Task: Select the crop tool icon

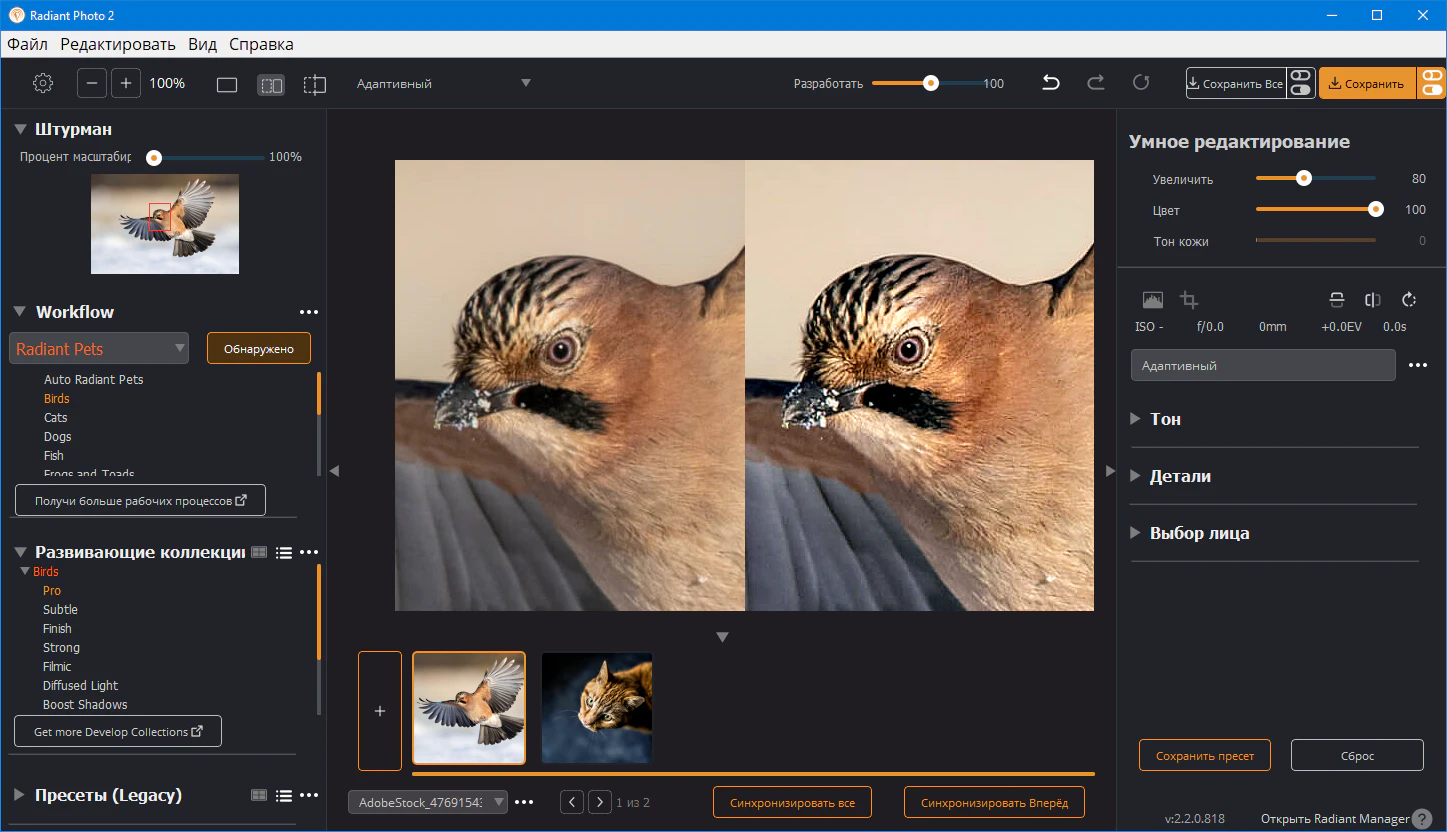Action: 1189,300
